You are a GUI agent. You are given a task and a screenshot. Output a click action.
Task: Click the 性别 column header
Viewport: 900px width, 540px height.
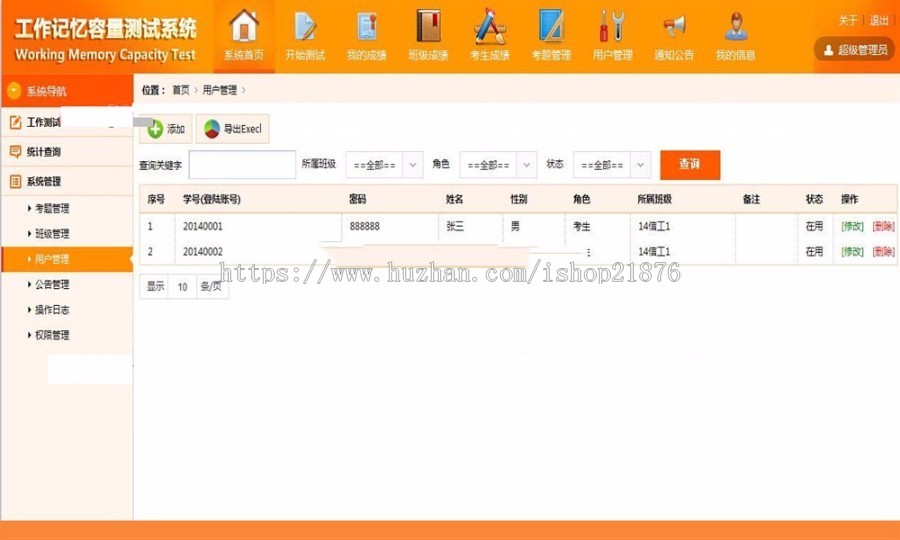[x=519, y=199]
